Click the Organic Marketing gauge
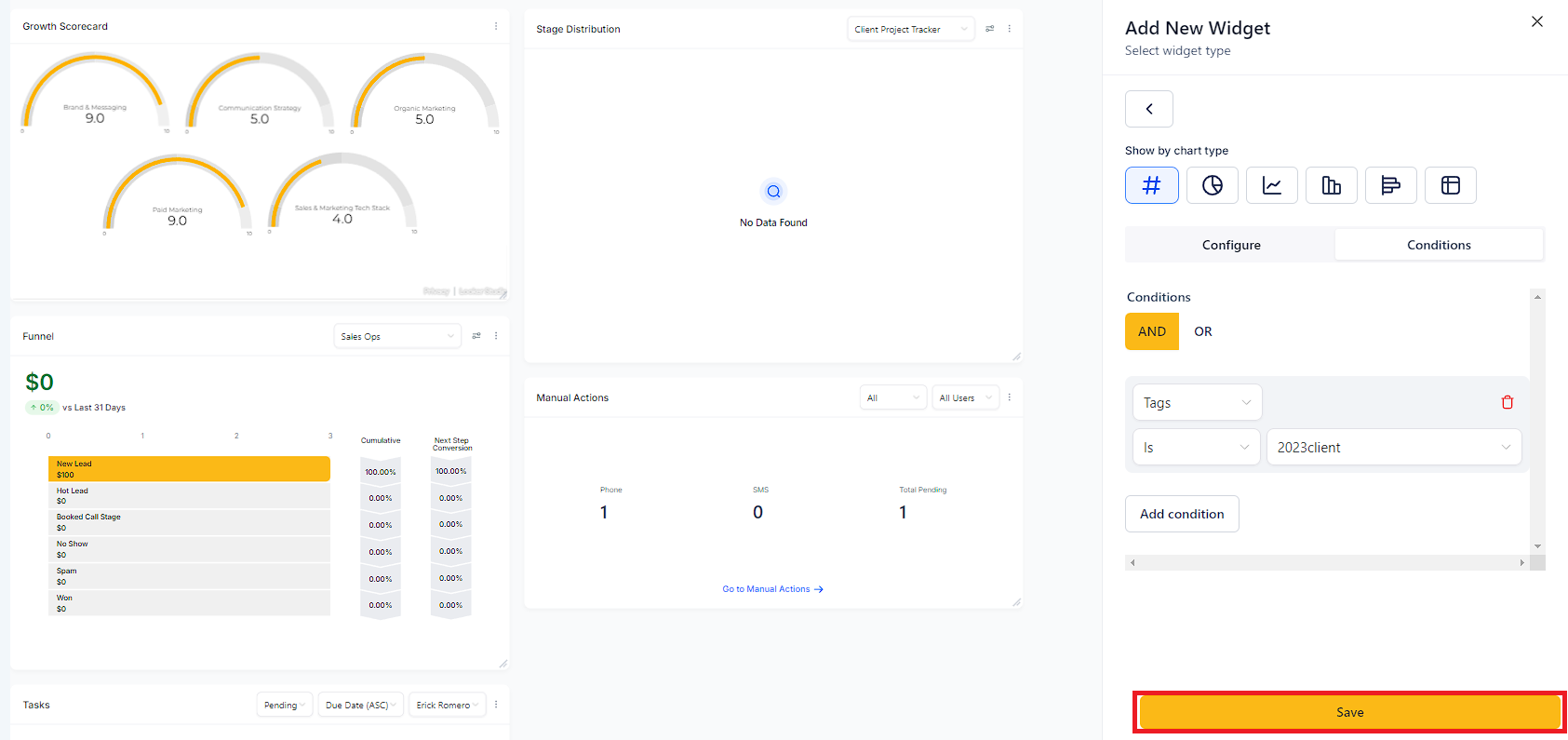The height and width of the screenshot is (740, 1568). (424, 93)
